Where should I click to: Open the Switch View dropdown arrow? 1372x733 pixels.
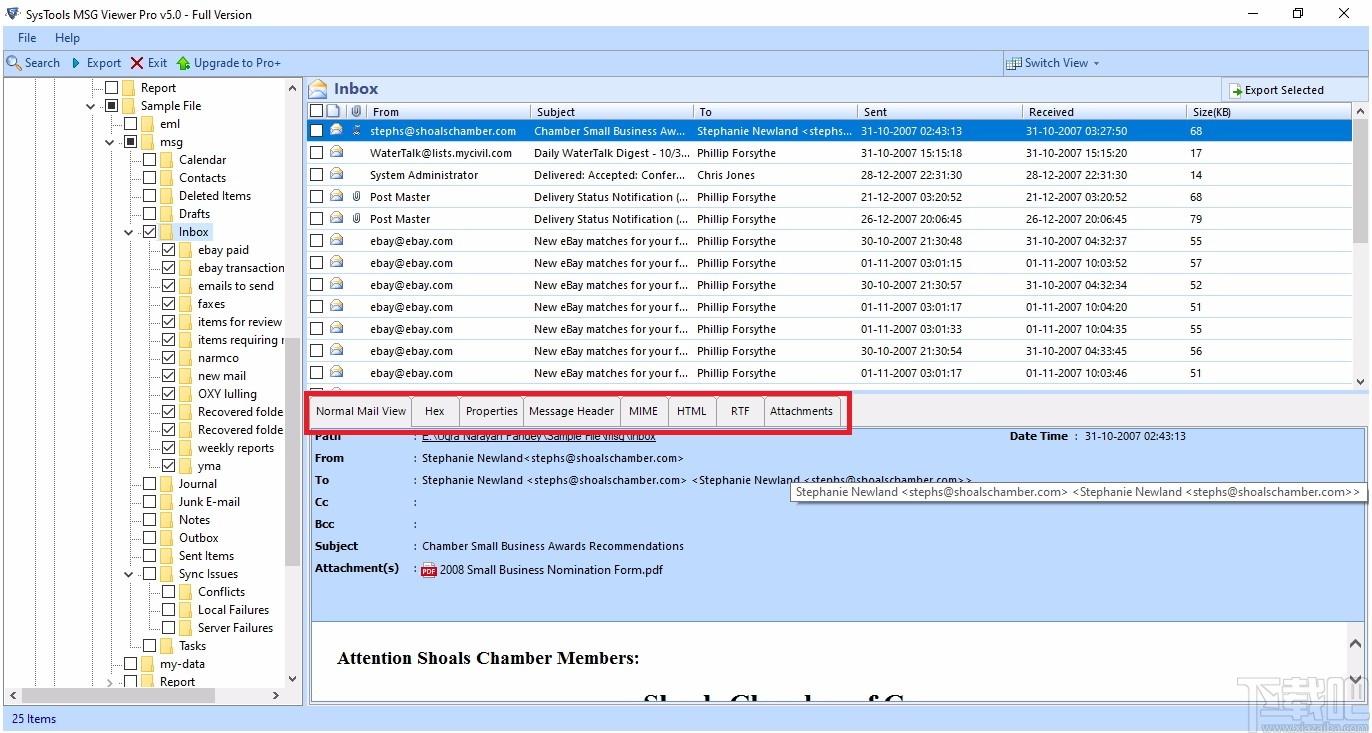[1096, 63]
